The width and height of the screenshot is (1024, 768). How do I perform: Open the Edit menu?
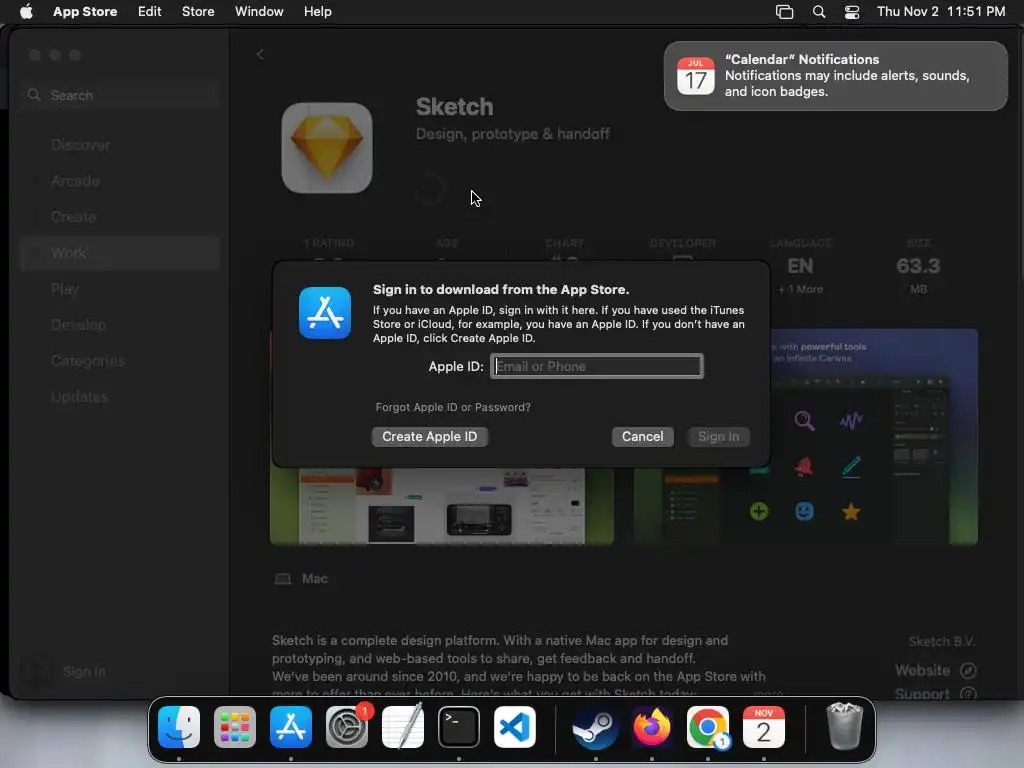[x=150, y=12]
